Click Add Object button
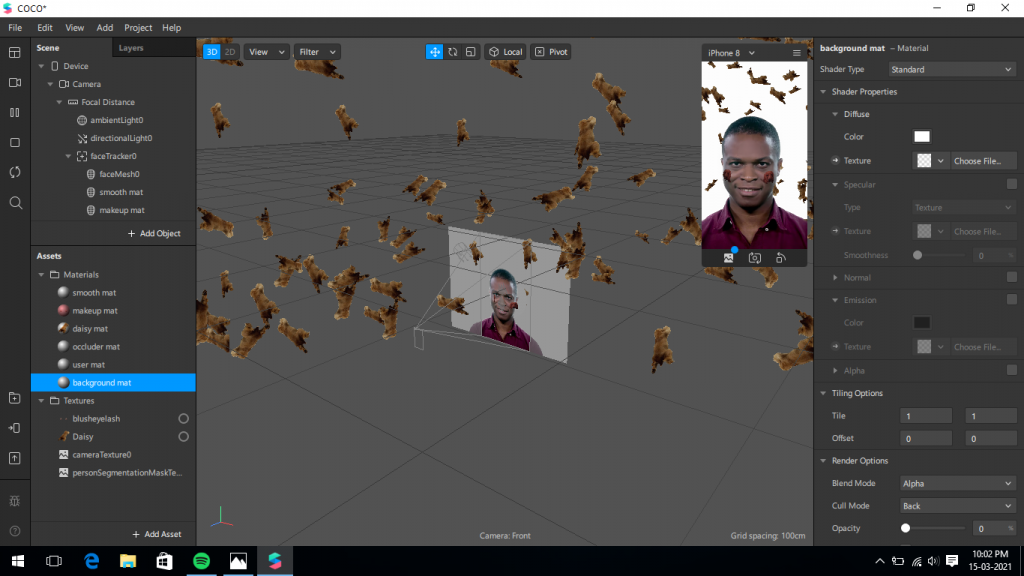This screenshot has width=1024, height=576. (154, 233)
